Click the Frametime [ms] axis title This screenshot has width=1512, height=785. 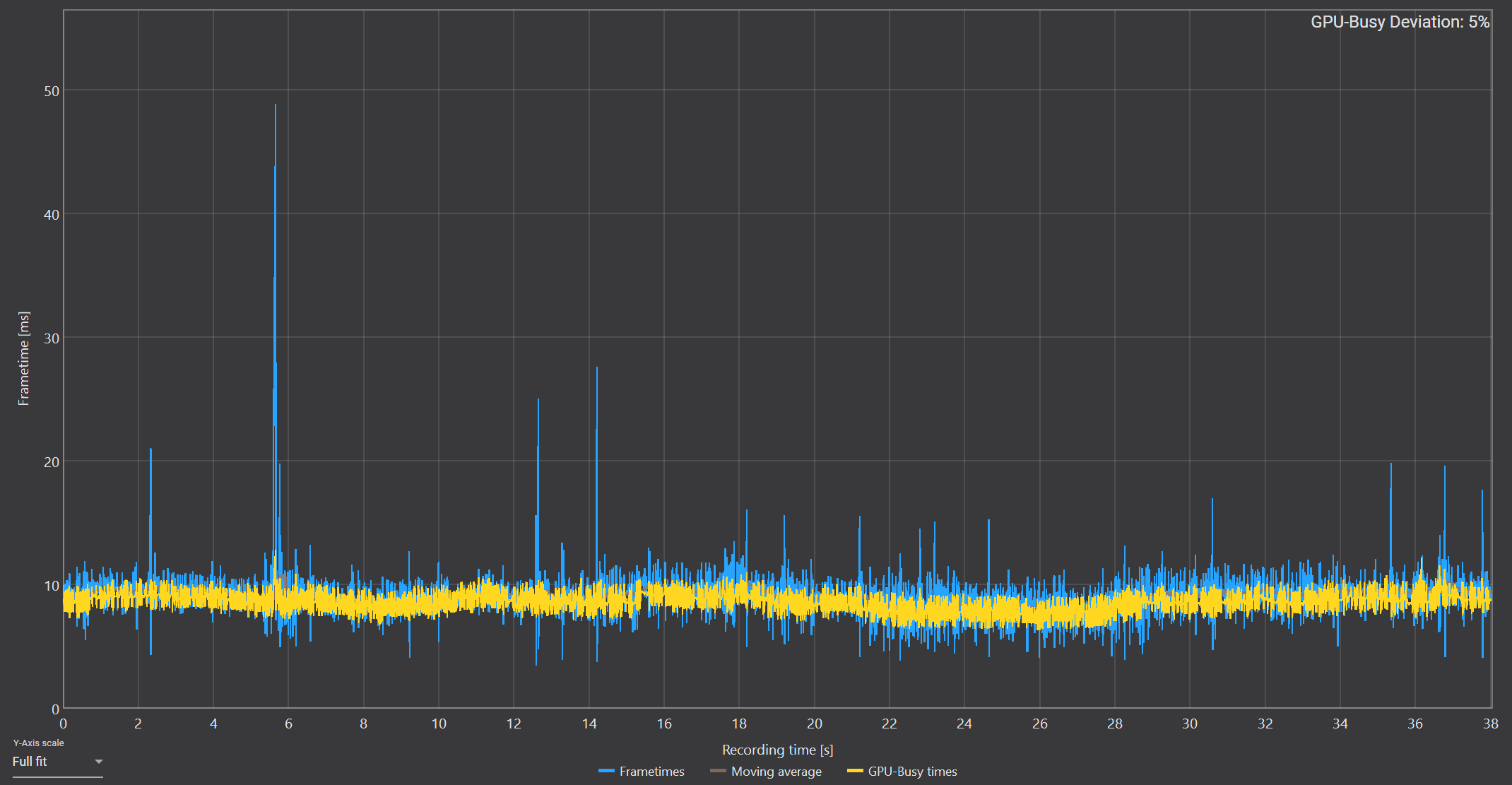pyautogui.click(x=24, y=358)
